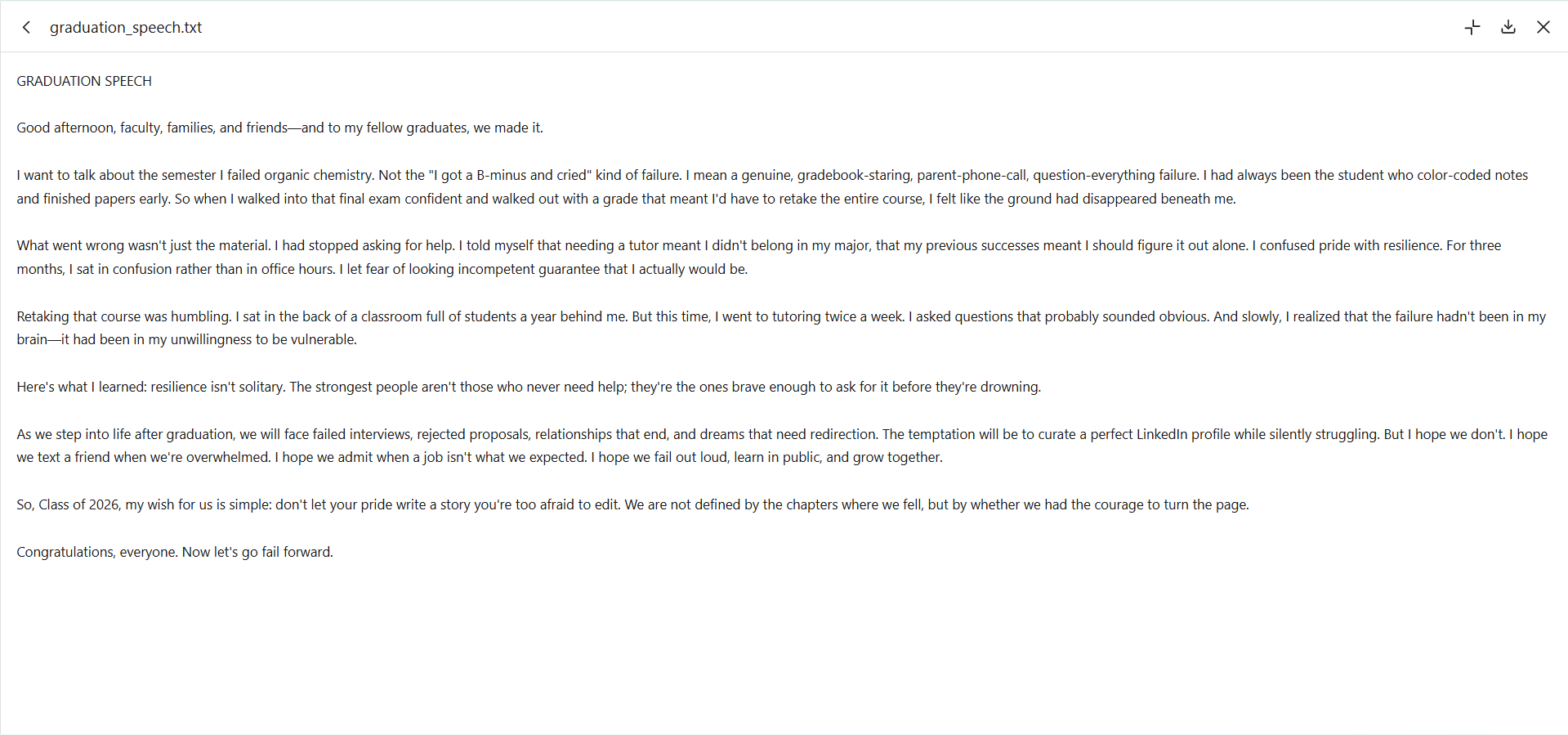Click the 'So, Class of 2026' line
Viewport: 1568px width, 735px height.
[632, 504]
